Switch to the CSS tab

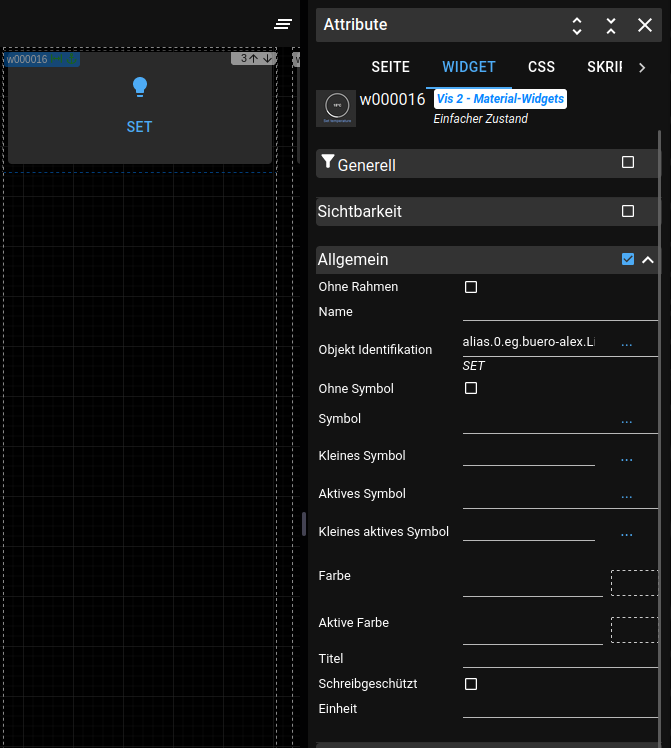(541, 67)
